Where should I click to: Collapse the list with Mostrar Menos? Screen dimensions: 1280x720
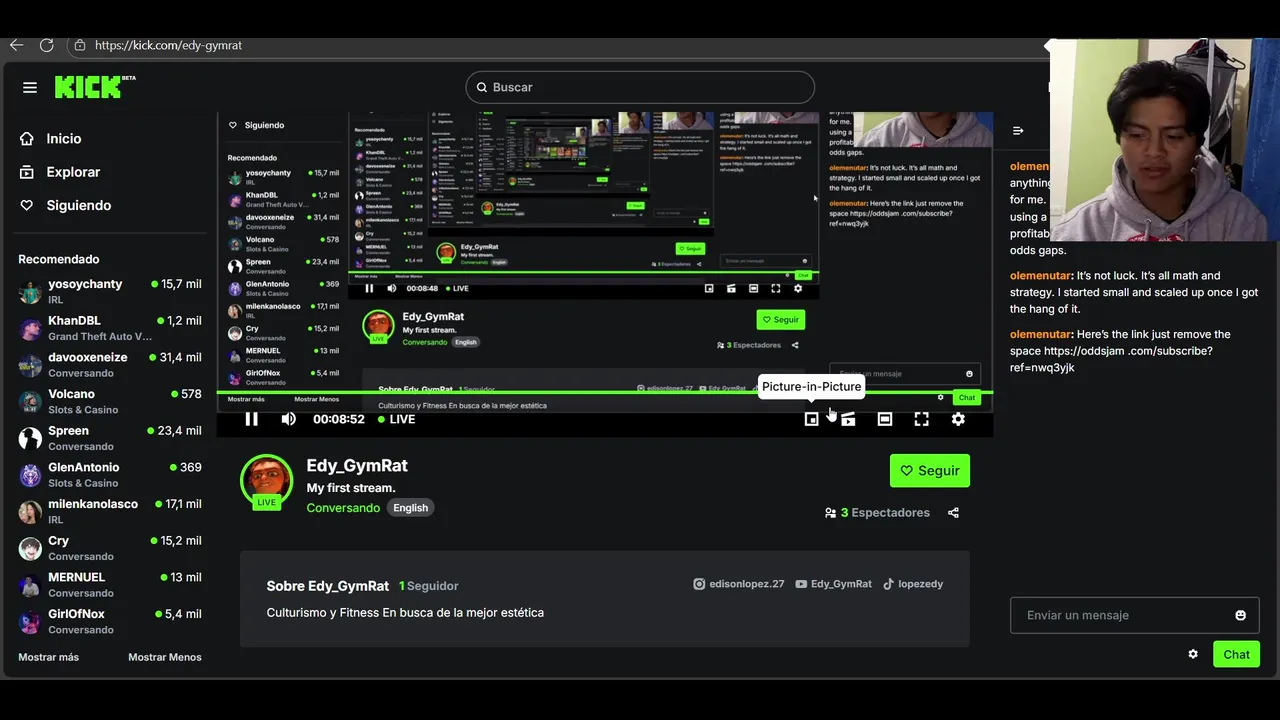pyautogui.click(x=165, y=657)
